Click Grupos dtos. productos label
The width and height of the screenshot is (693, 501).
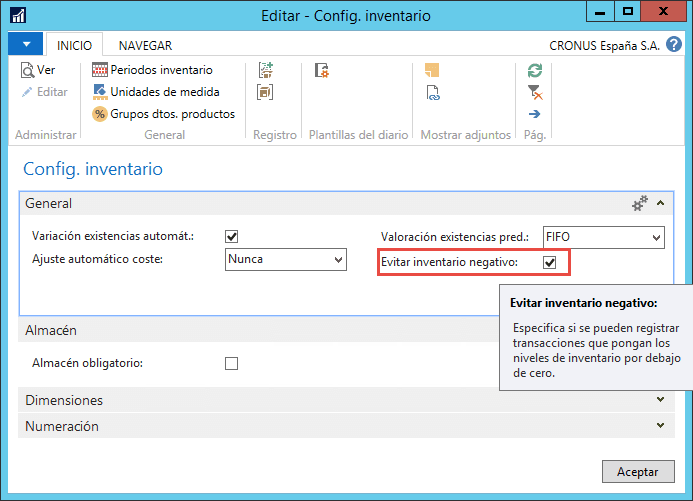pyautogui.click(x=172, y=114)
